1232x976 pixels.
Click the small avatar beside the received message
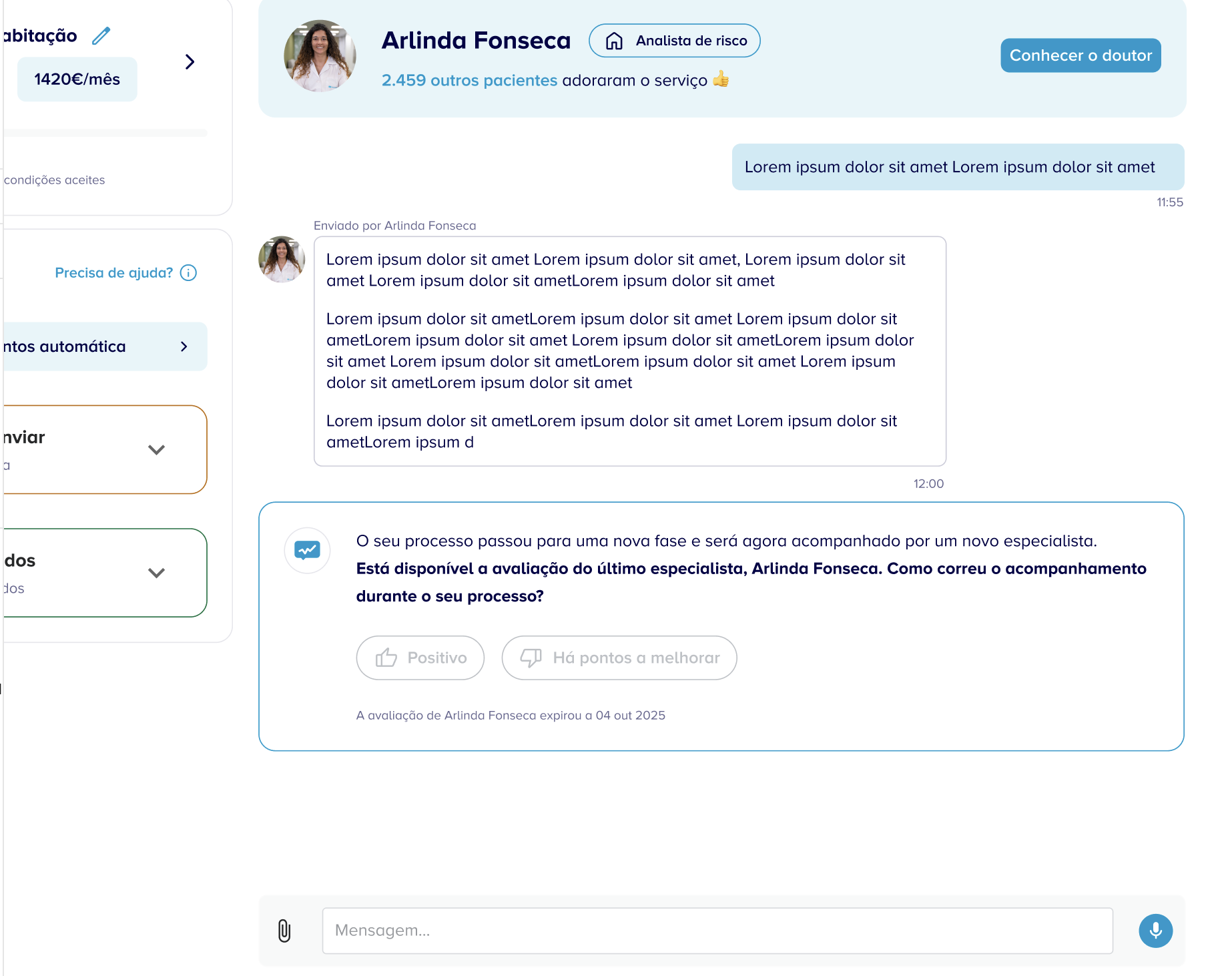click(x=282, y=259)
